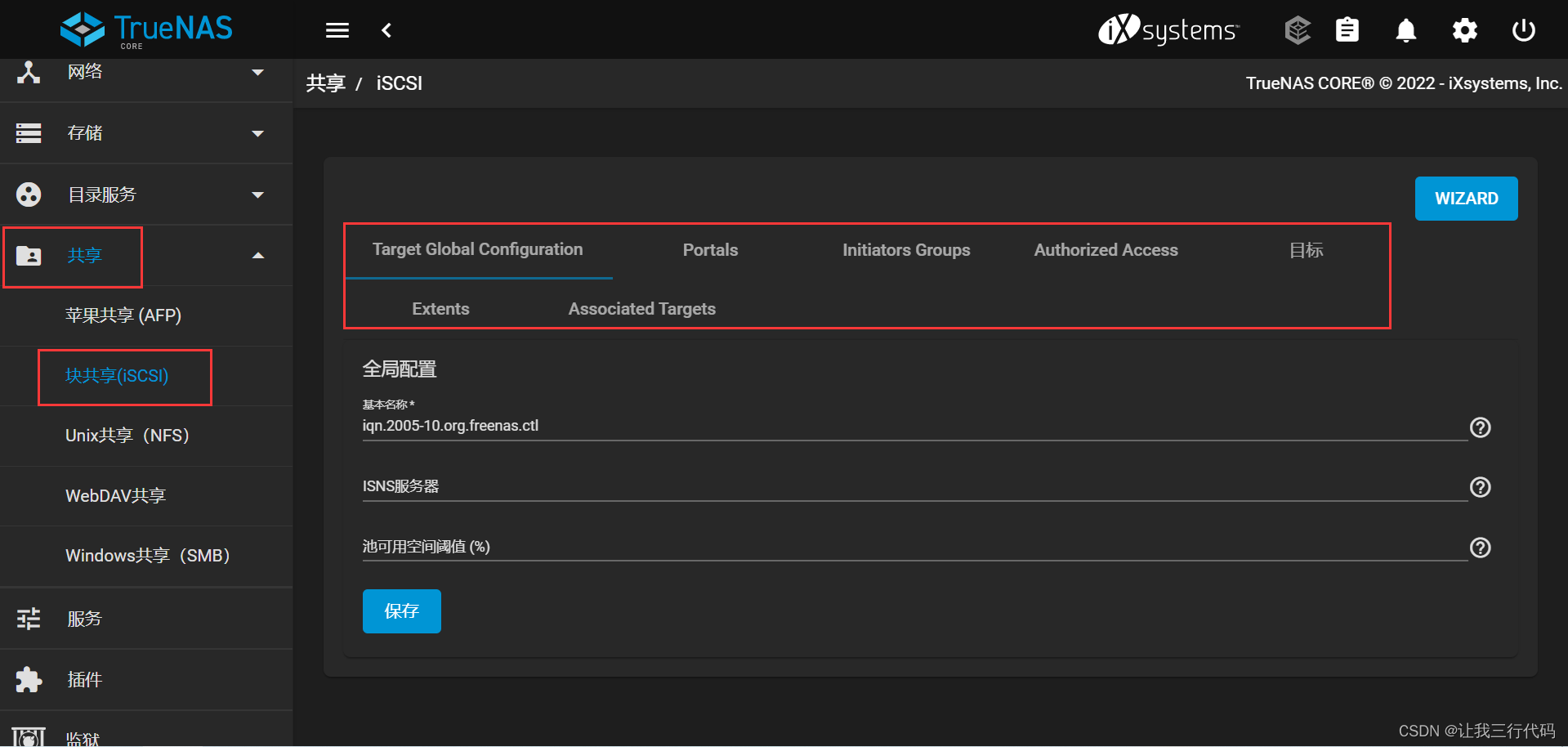Click the 存储 sidebar label
Image resolution: width=1568 pixels, height=747 pixels.
tap(85, 133)
